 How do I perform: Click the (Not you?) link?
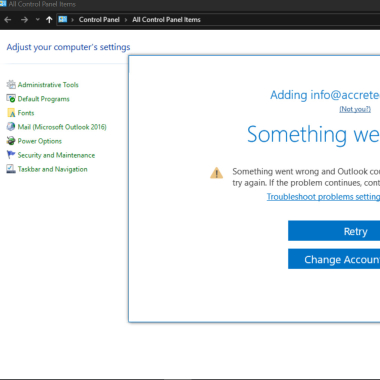(355, 109)
